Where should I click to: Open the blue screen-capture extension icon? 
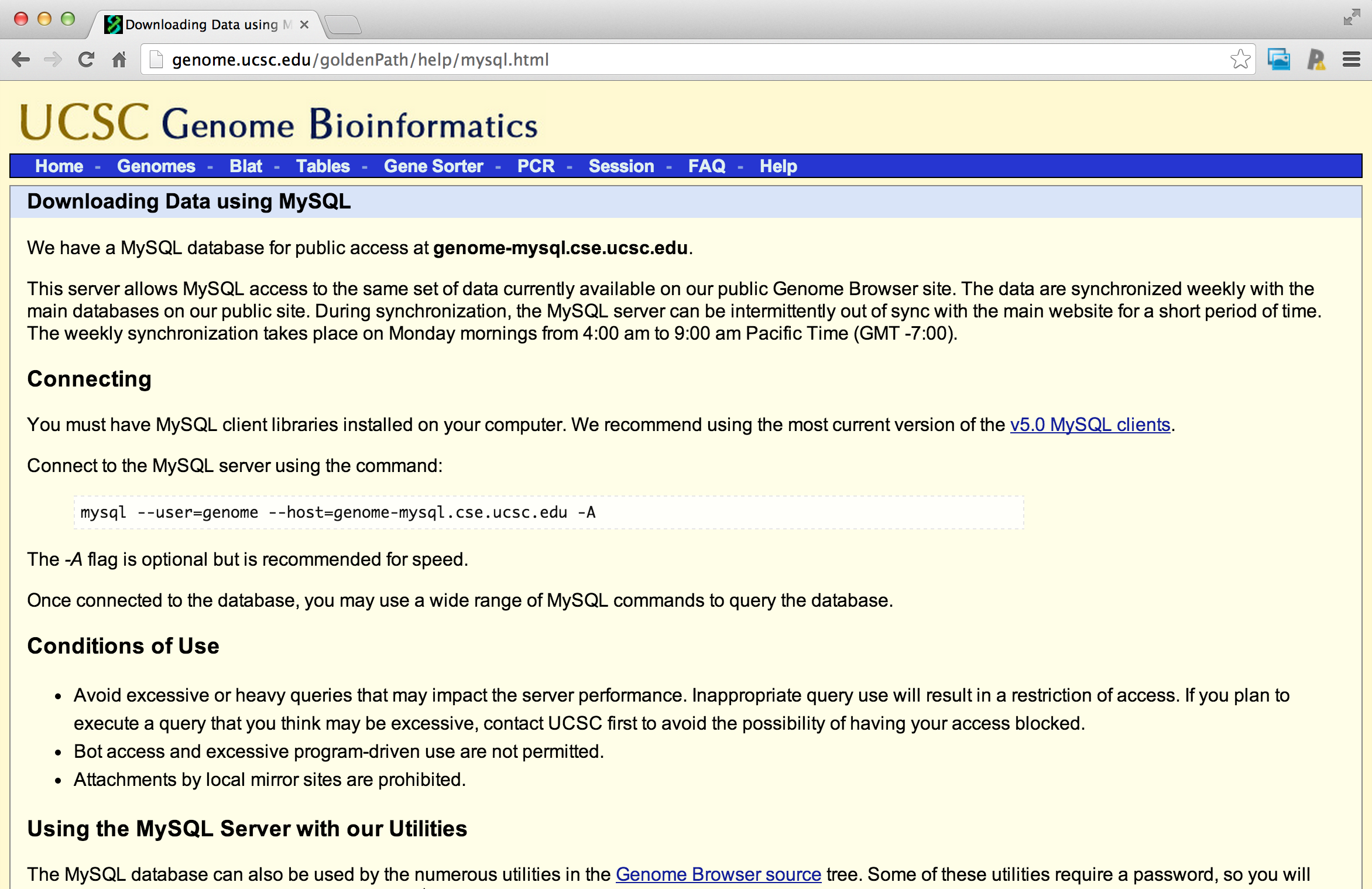click(x=1279, y=59)
